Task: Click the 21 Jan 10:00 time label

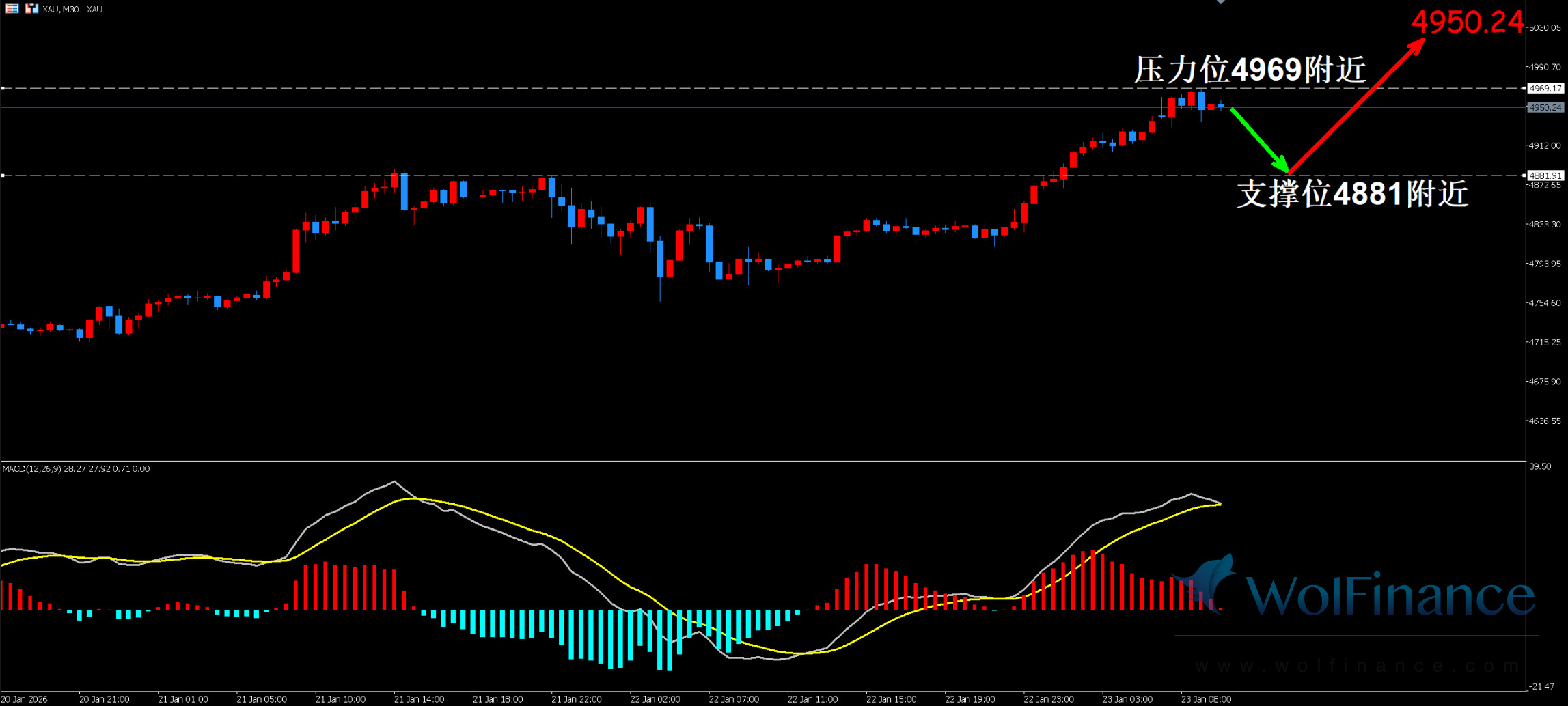Action: tap(340, 699)
